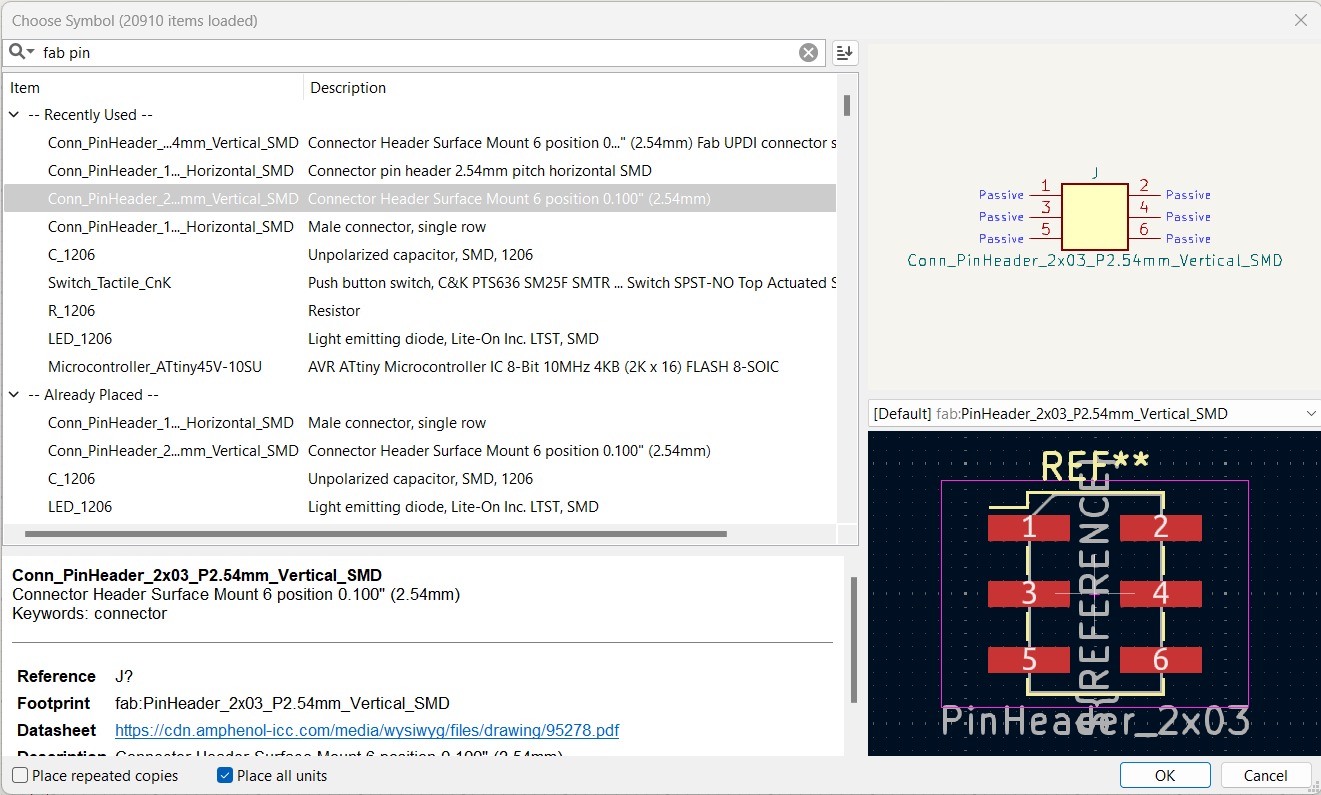Click pin 1 in symbol preview

point(1045,188)
